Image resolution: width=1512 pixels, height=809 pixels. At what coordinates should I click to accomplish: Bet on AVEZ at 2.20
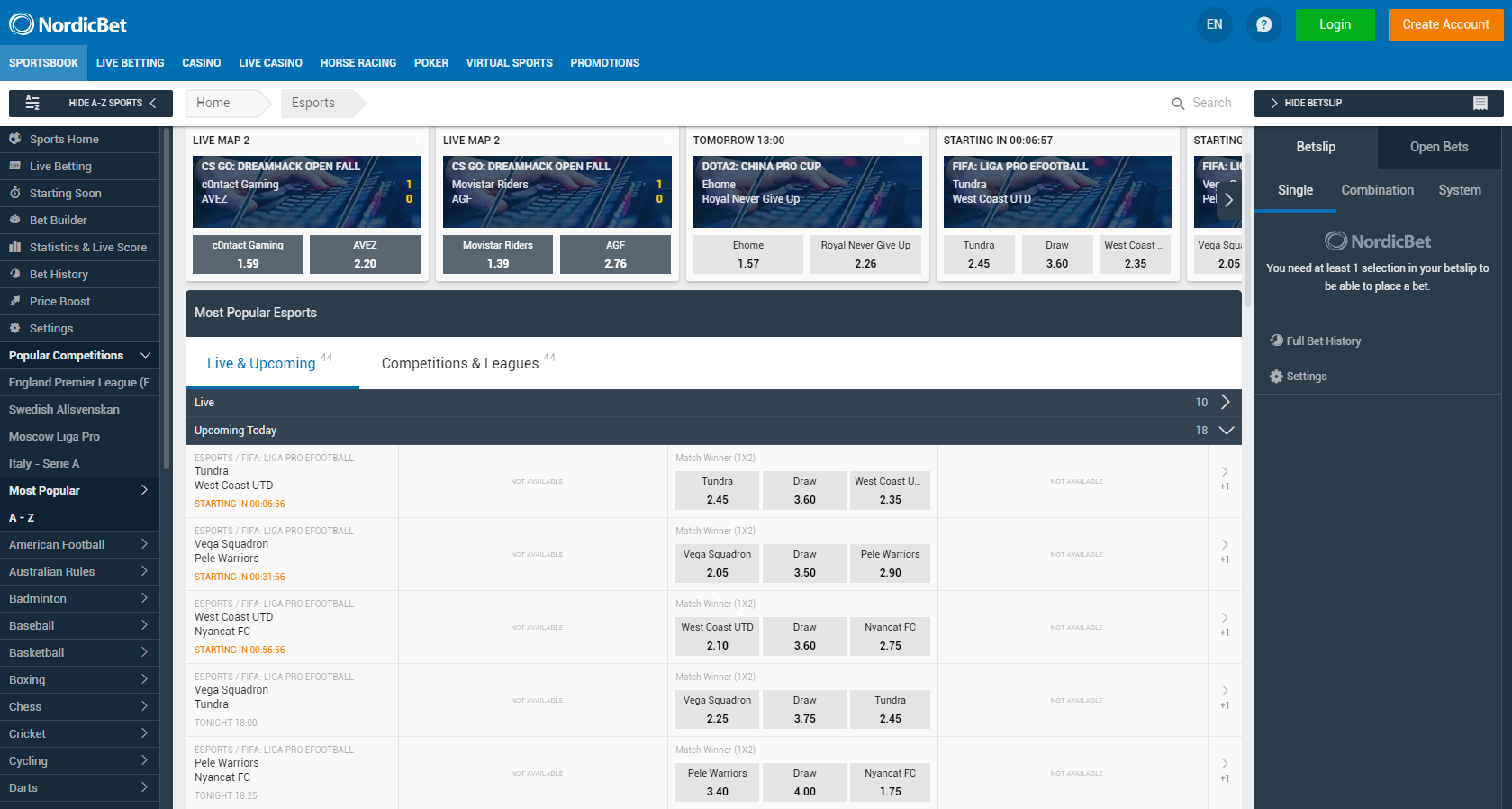tap(365, 254)
